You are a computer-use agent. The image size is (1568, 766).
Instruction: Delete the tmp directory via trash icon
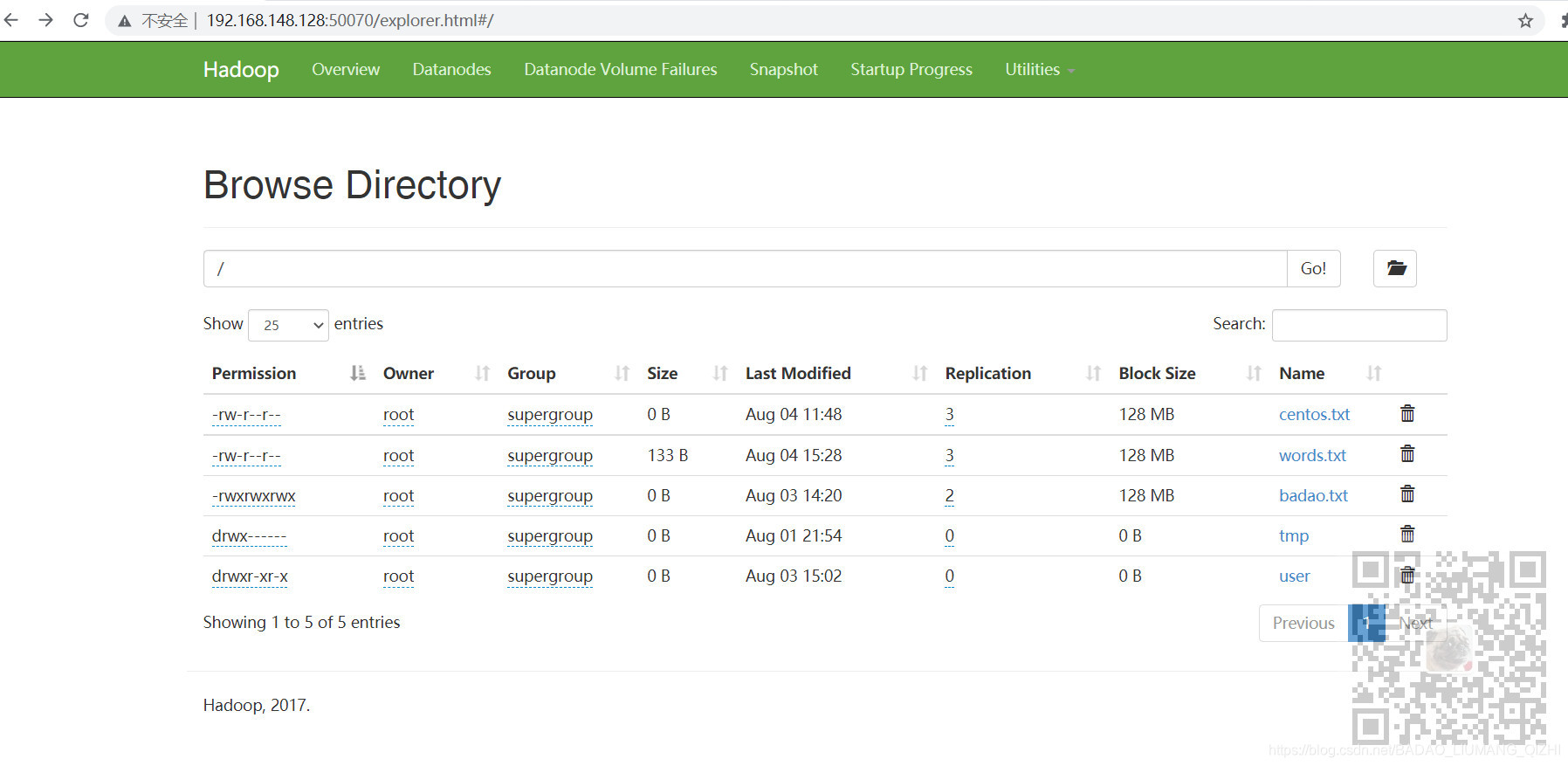tap(1407, 534)
